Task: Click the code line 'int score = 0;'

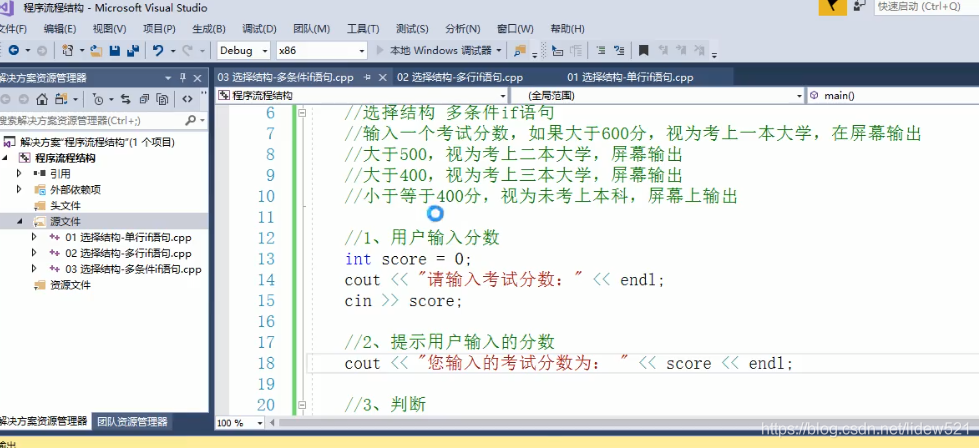Action: [x=408, y=259]
